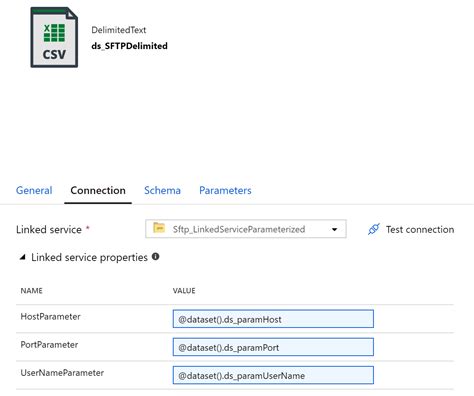Click the ds_SFTPDelimited dataset name
Screen dimensions: 474x396
pos(129,46)
